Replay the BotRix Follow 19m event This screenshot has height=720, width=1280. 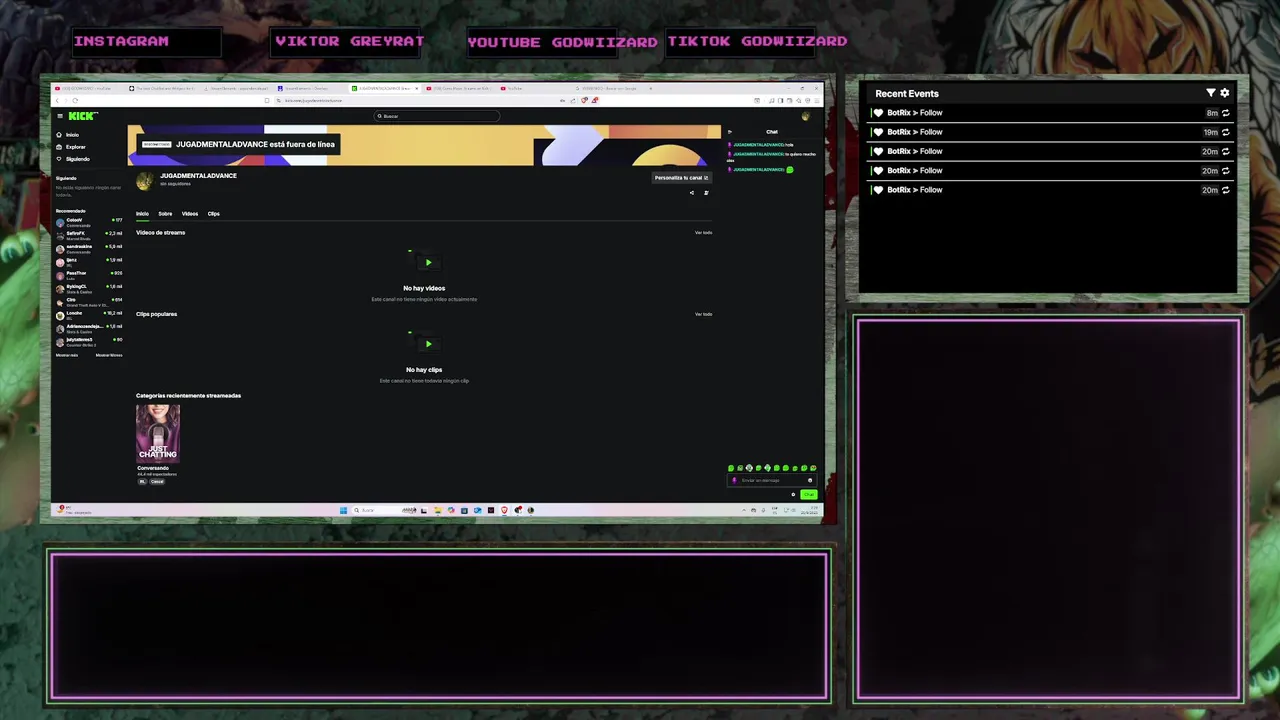pos(1226,132)
